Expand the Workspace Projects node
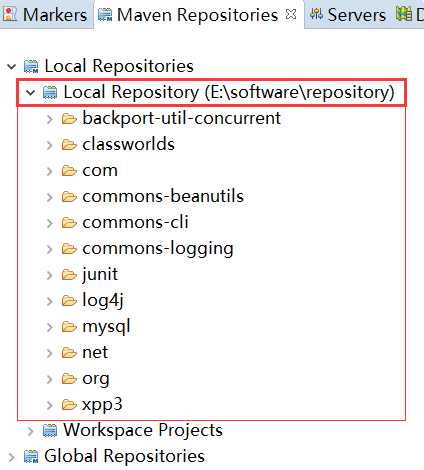Screen dimensions: 424x470 tap(31, 431)
